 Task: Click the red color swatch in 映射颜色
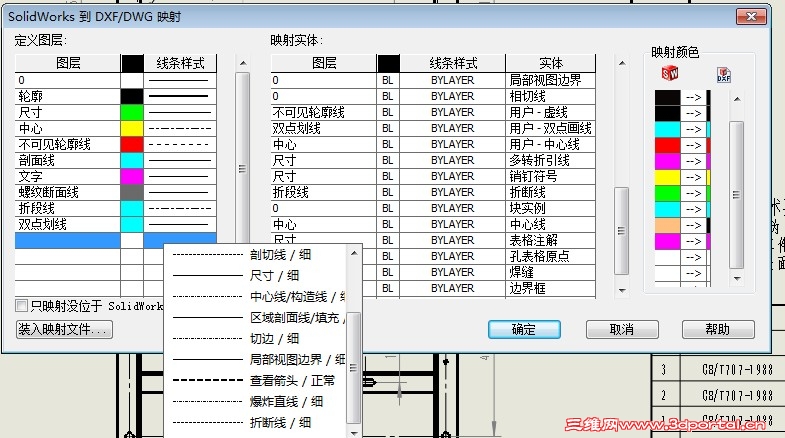[667, 145]
